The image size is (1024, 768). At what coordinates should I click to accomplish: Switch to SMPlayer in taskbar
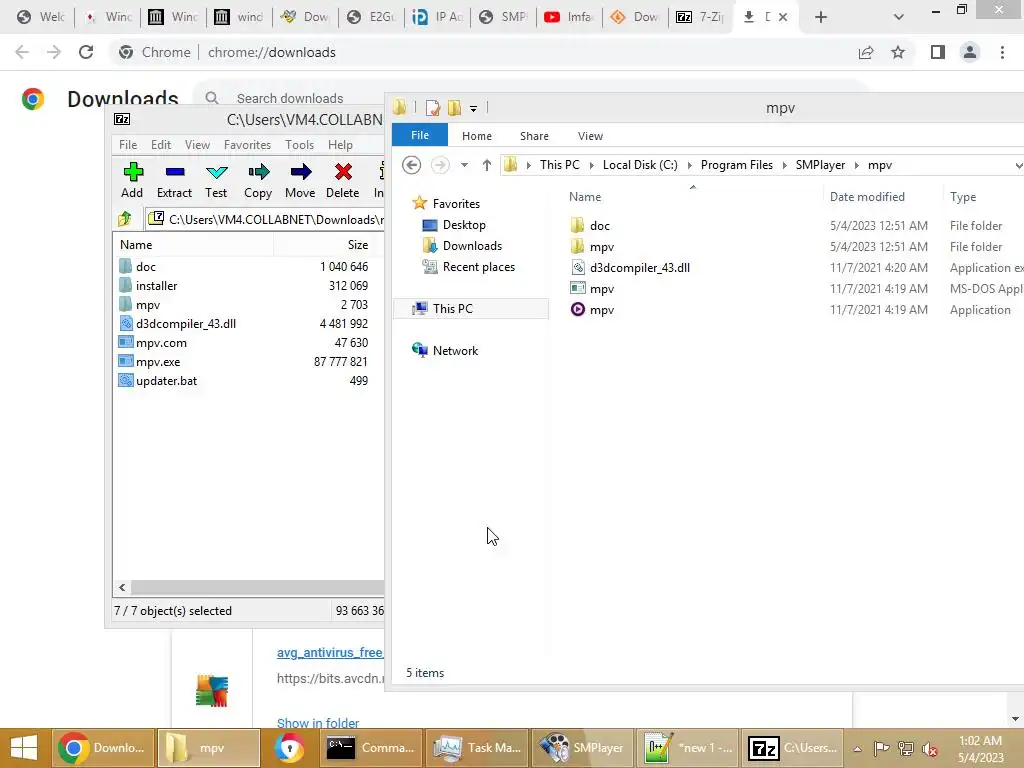coord(583,748)
